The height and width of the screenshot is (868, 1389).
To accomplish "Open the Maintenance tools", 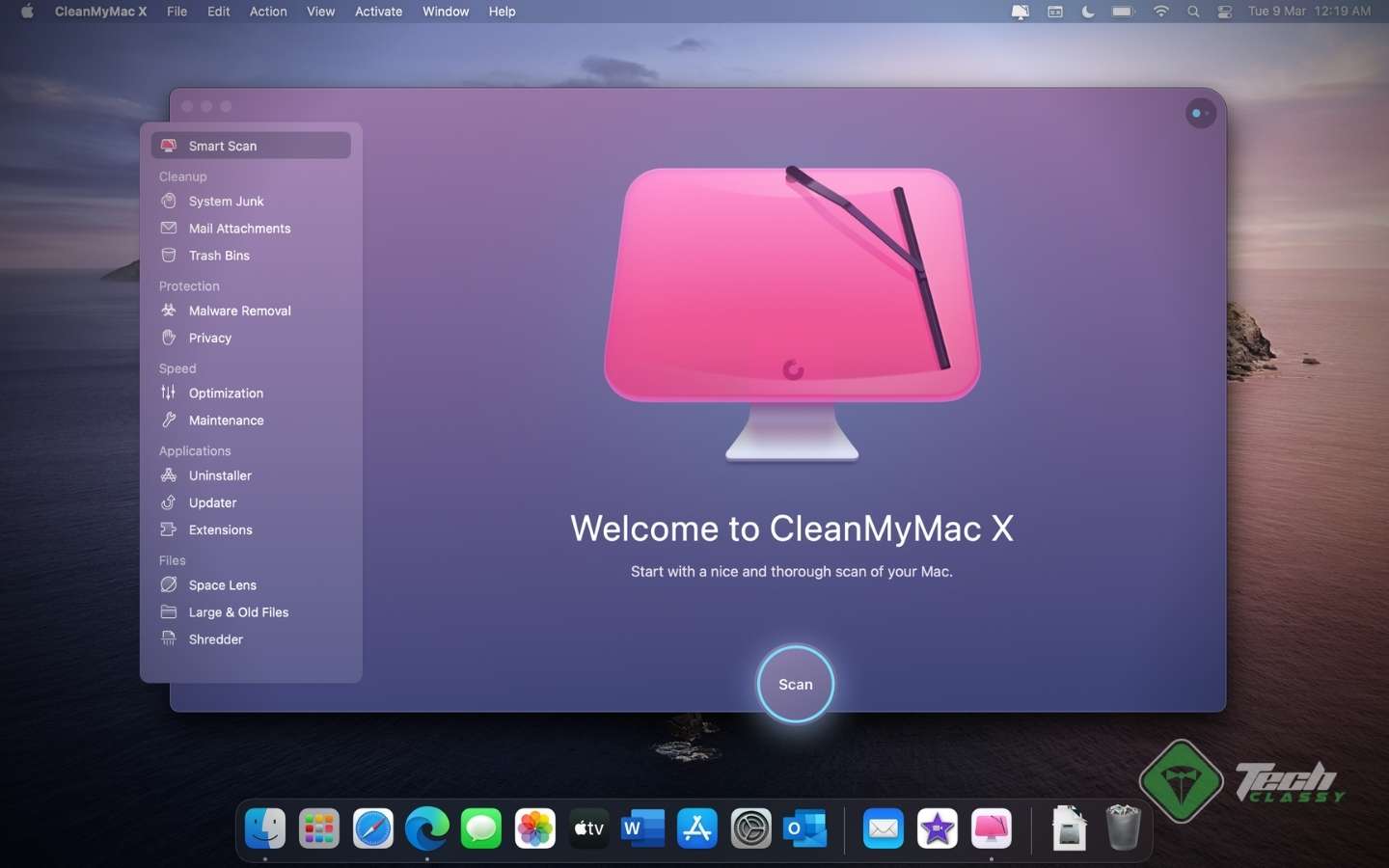I will [226, 420].
